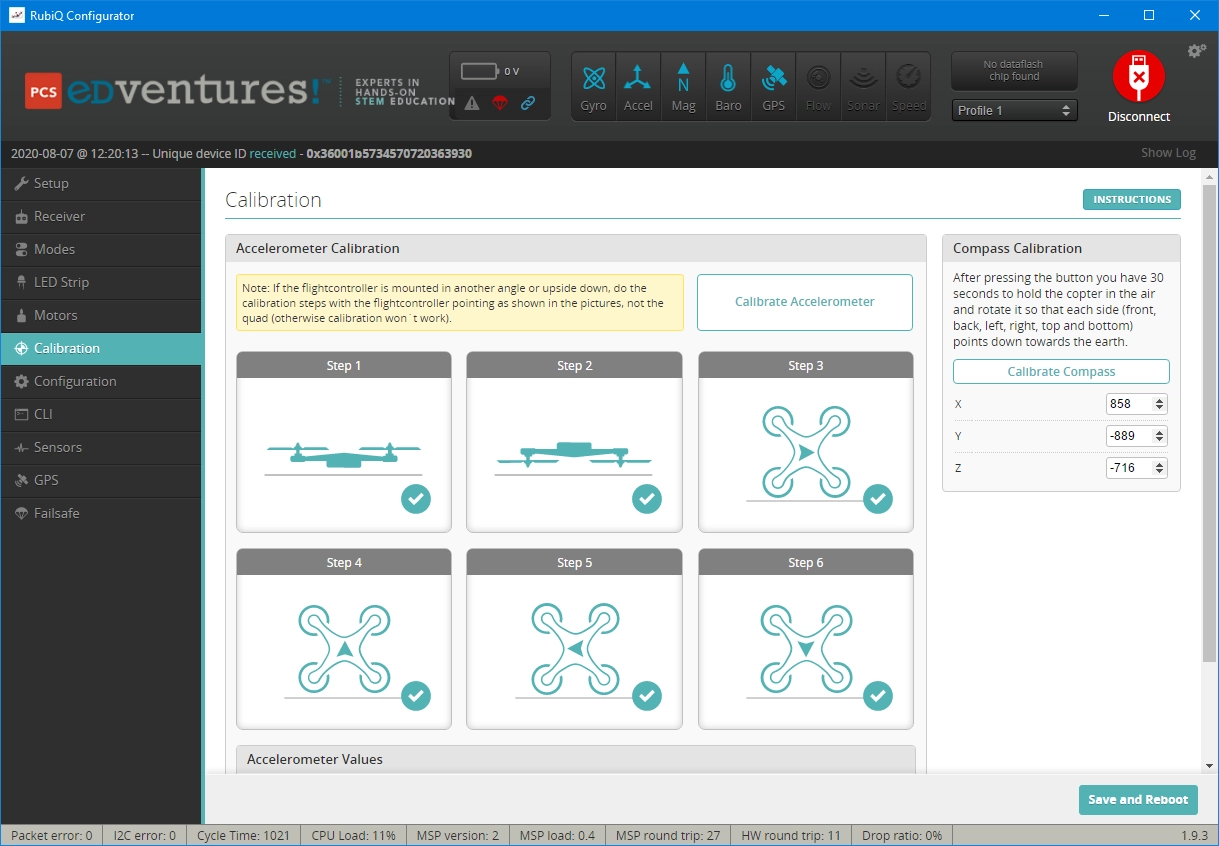Click the Baro thermometer sensor icon
Viewport: 1219px width, 846px height.
tap(728, 86)
